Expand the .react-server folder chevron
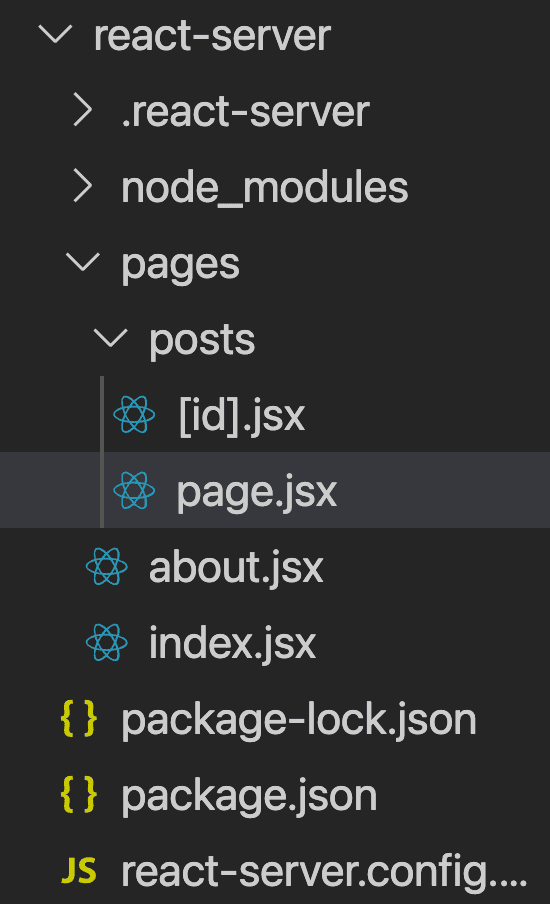 pos(82,111)
